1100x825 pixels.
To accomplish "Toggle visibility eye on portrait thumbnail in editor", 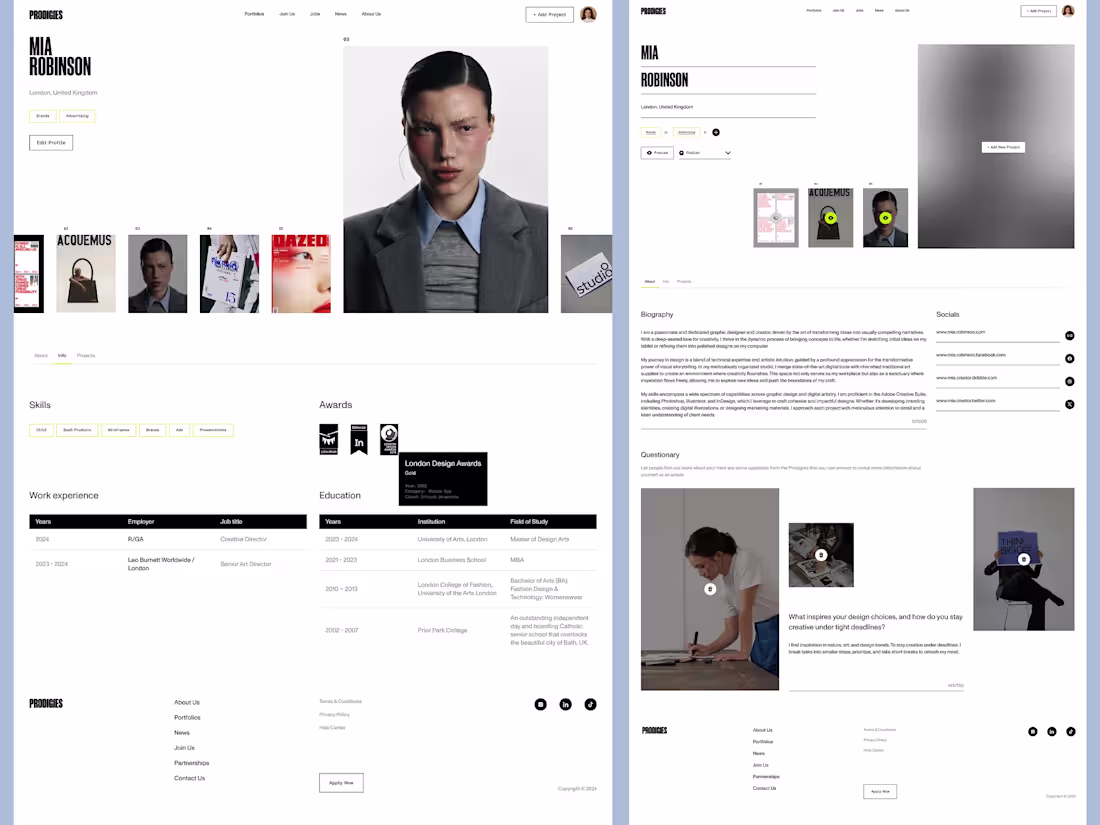I will 885,218.
